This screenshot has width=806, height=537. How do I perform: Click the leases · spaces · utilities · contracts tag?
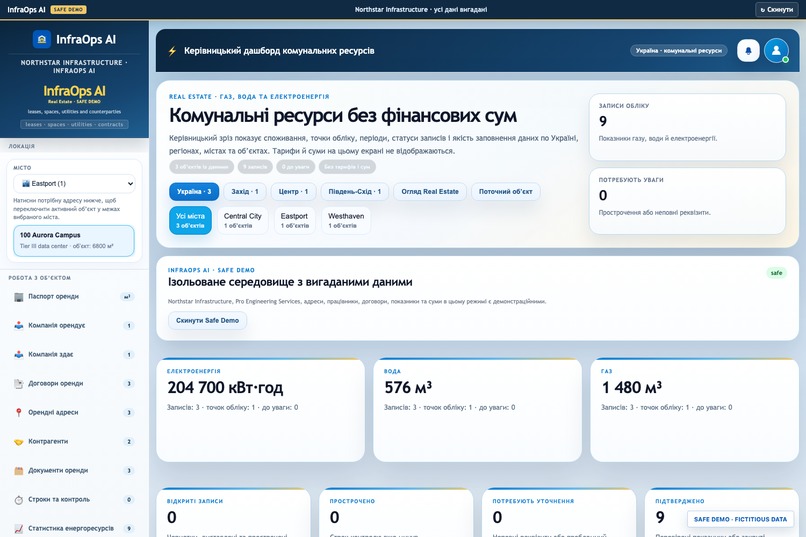click(74, 124)
